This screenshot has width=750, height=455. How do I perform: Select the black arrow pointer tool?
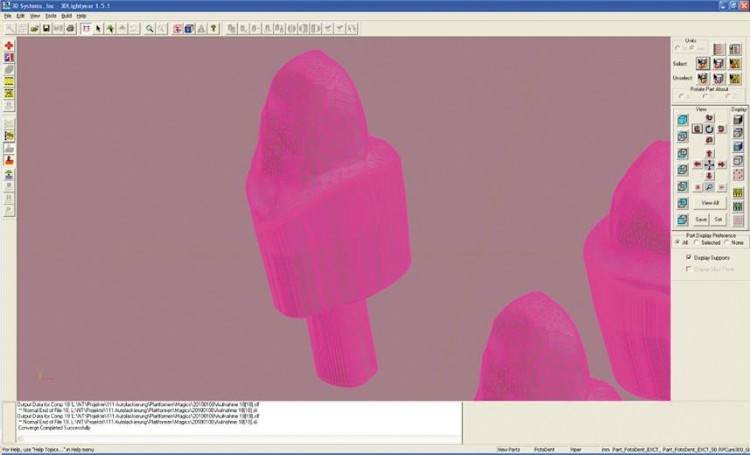(x=98, y=29)
